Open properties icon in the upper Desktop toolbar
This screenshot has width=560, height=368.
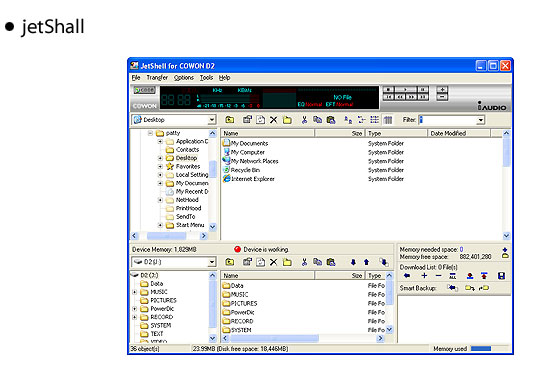(247, 120)
